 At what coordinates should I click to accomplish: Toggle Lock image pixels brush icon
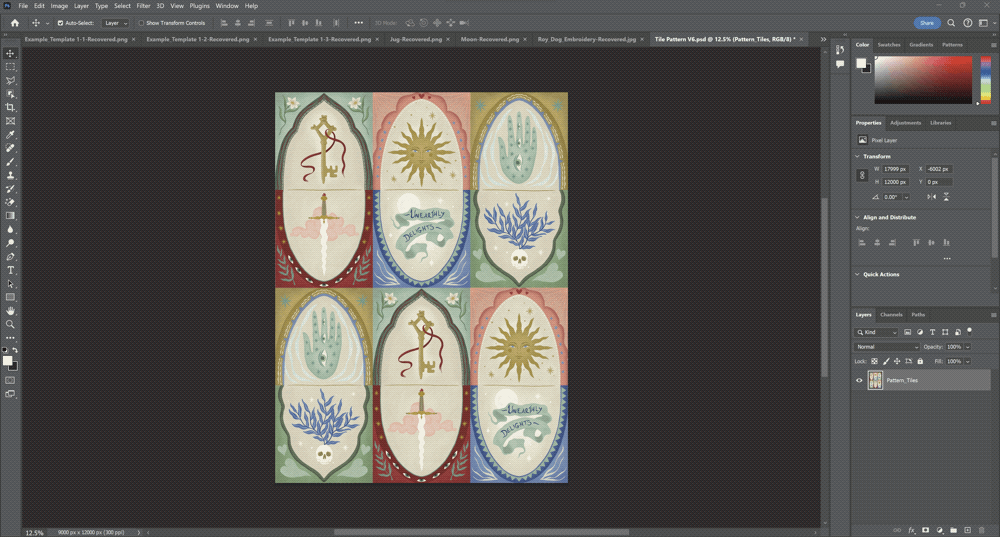coord(886,362)
